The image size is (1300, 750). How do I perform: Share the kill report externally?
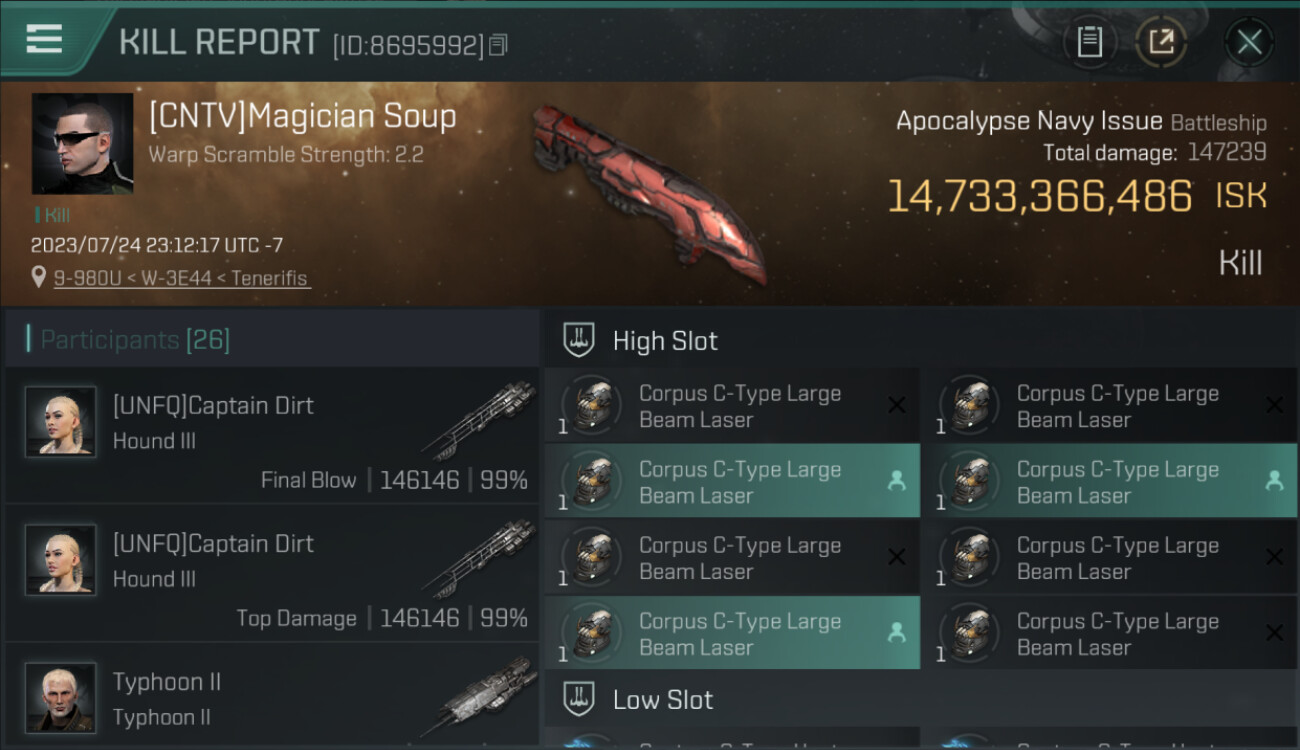1161,41
